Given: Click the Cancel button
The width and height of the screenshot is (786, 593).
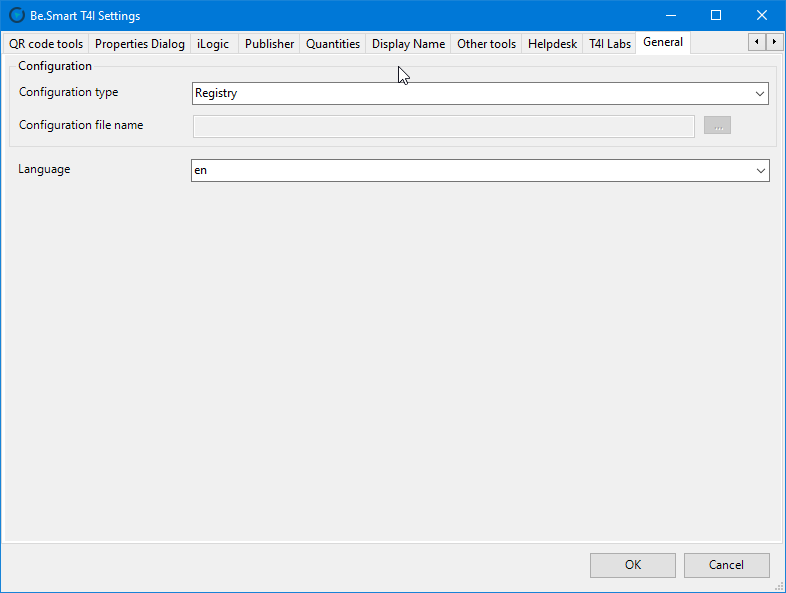Looking at the screenshot, I should pyautogui.click(x=726, y=565).
